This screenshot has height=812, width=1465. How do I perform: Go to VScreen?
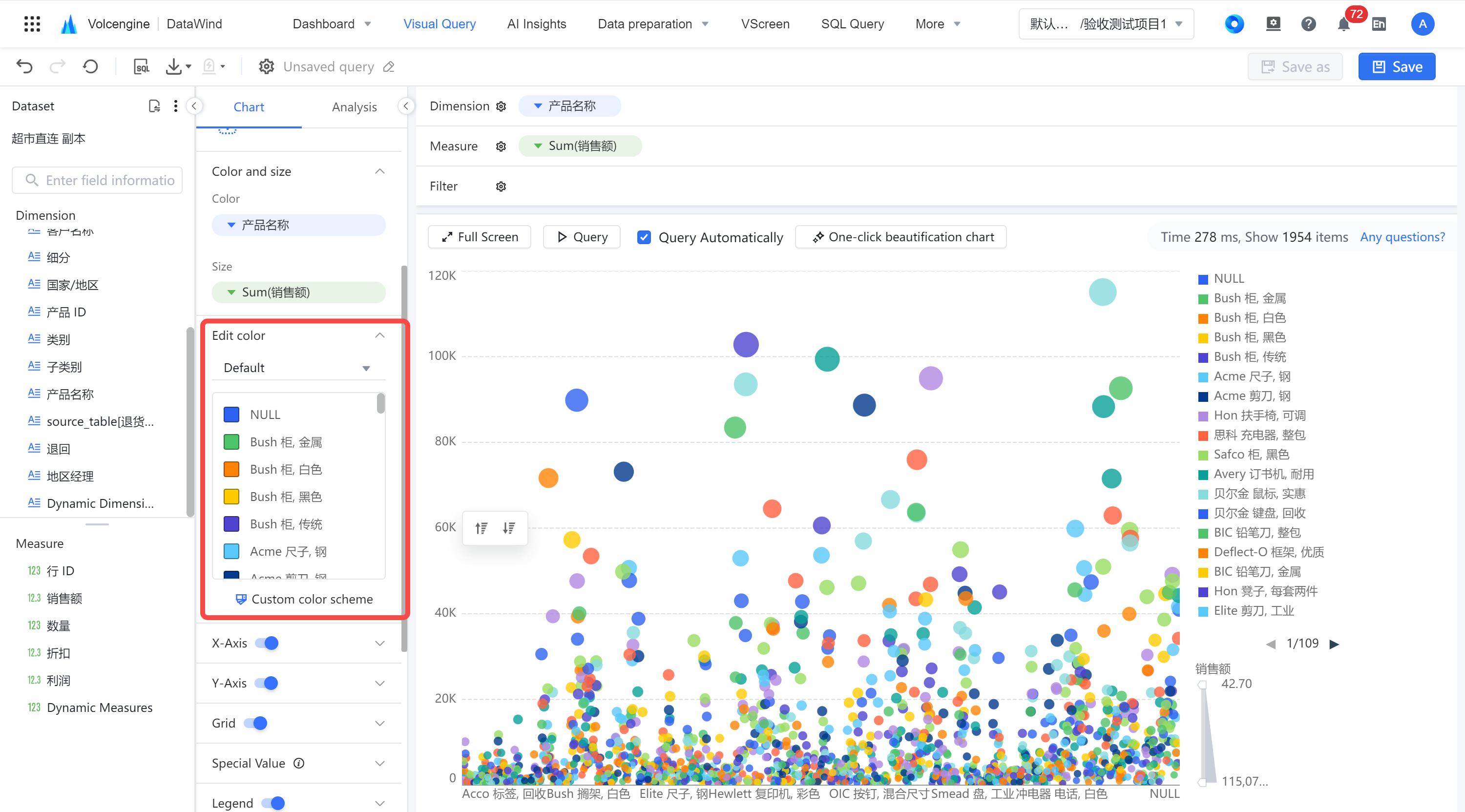[765, 24]
